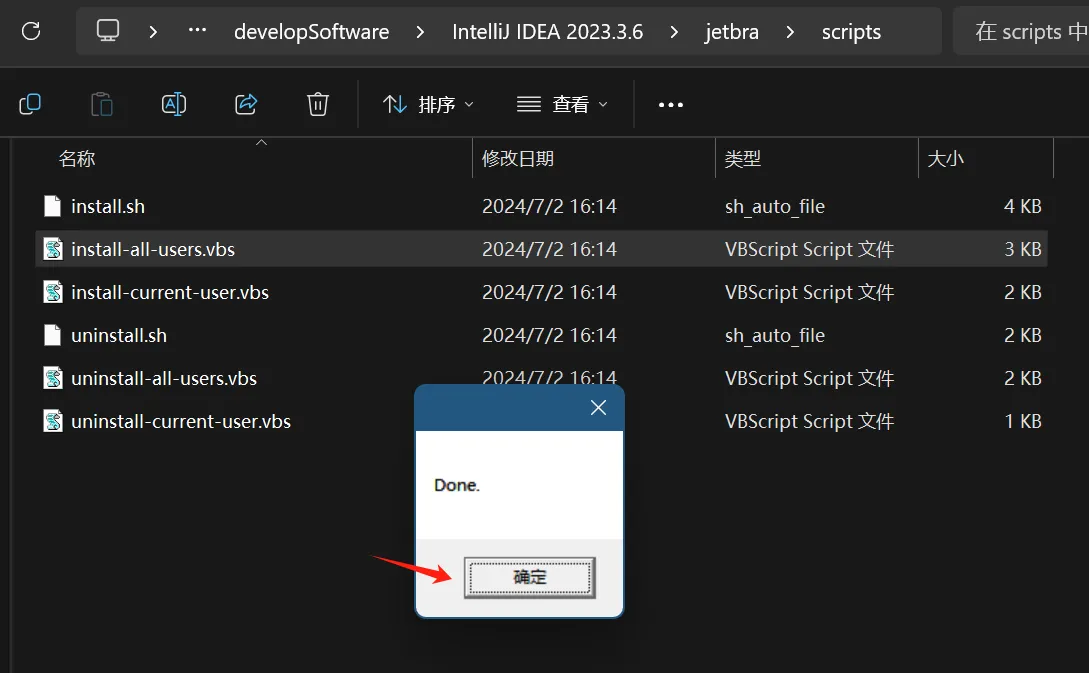Open the See more toolbar menu

point(670,105)
